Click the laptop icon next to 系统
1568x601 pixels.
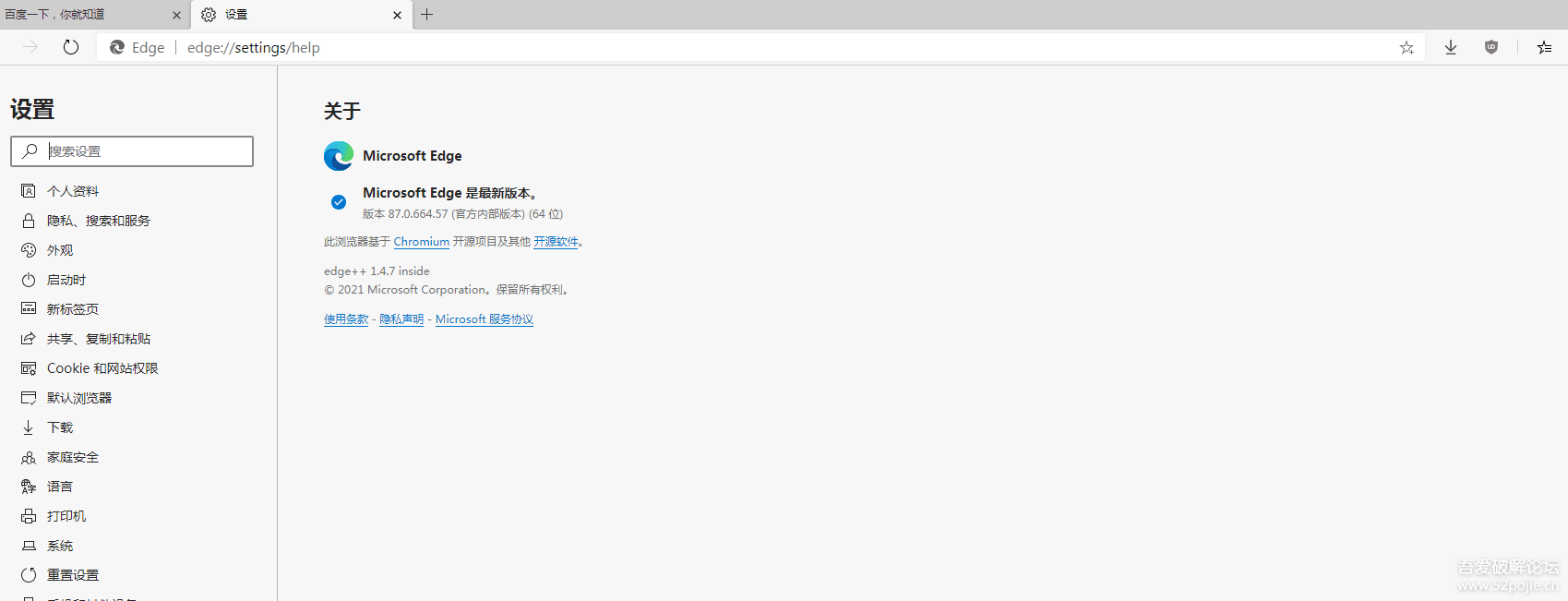point(29,546)
